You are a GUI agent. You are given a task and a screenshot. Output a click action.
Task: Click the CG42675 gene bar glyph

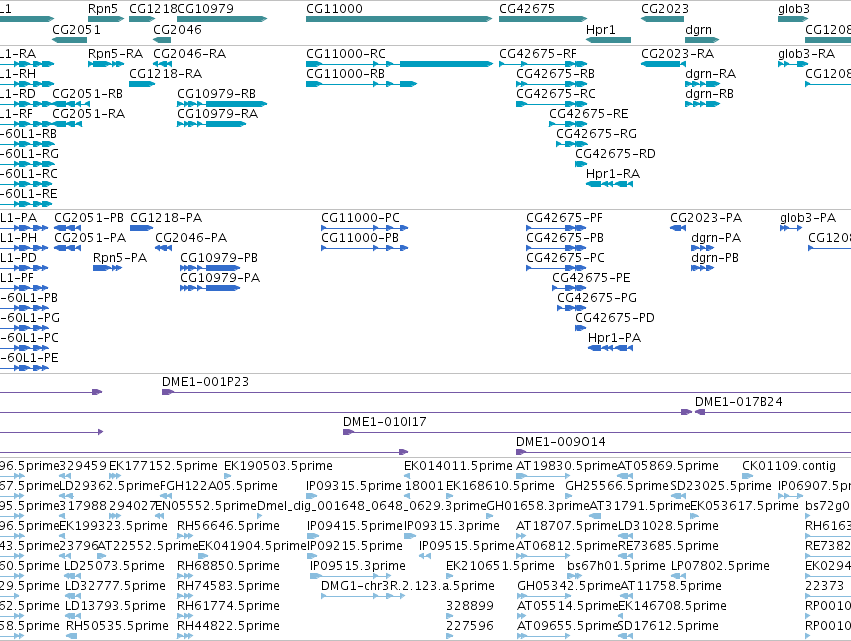[x=543, y=19]
